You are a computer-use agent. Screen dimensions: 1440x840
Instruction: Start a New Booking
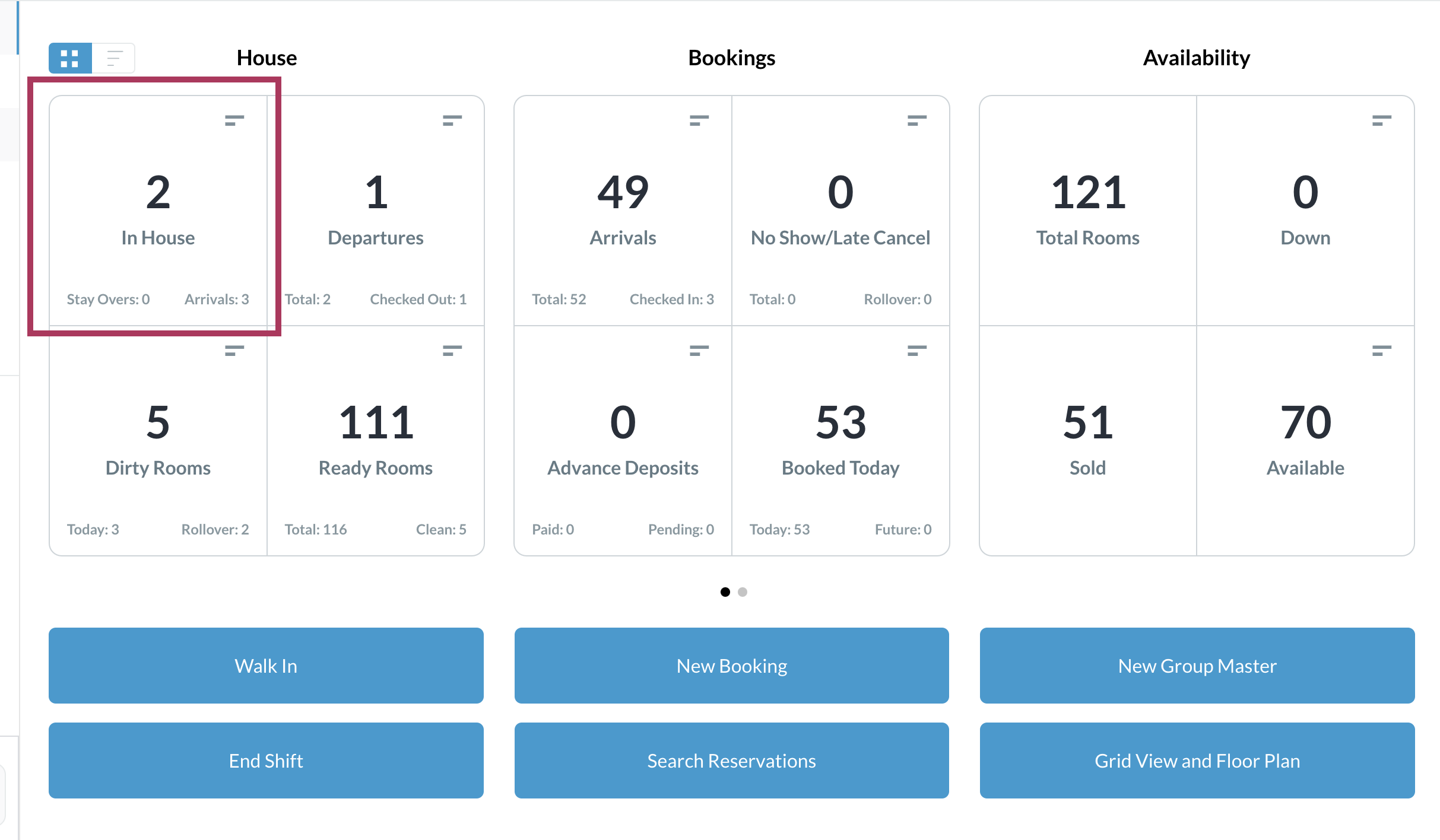tap(731, 666)
